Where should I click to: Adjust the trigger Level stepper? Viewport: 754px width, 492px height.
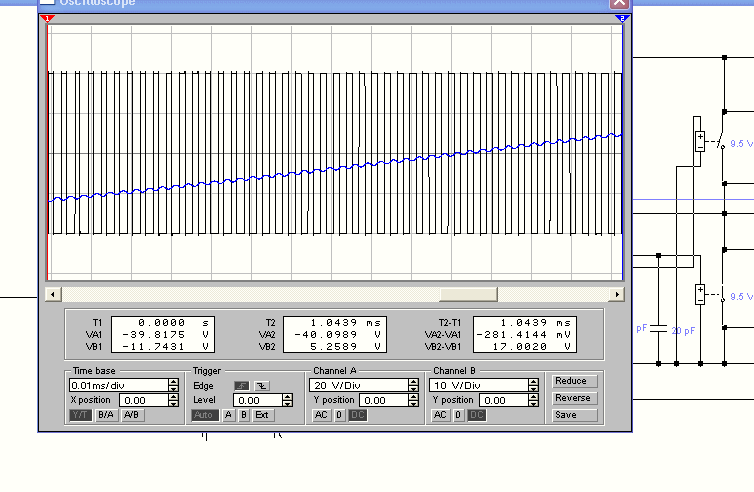[x=288, y=400]
